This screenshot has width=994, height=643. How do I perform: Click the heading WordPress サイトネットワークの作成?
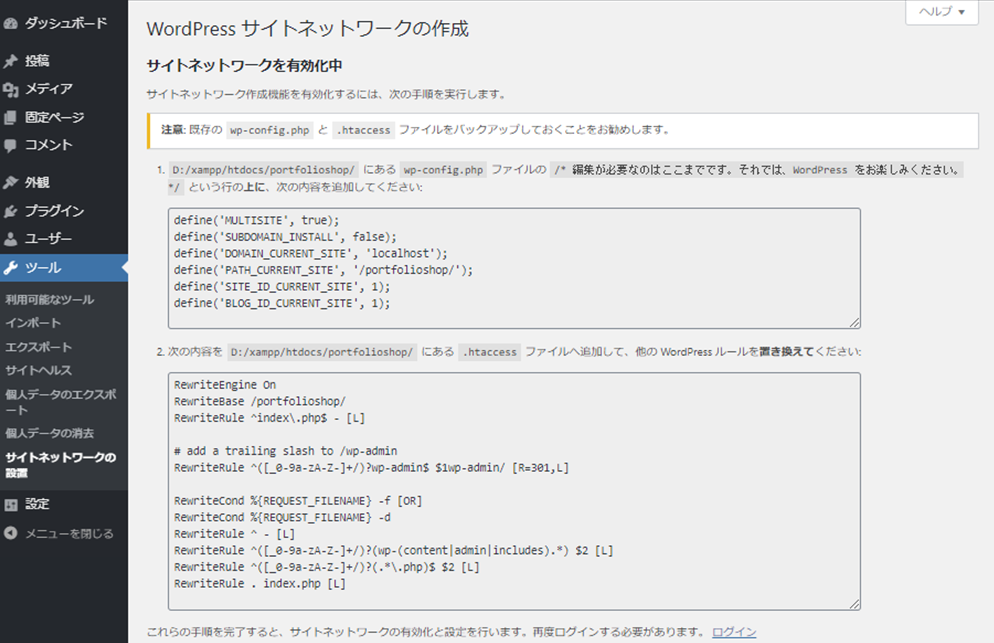[307, 29]
